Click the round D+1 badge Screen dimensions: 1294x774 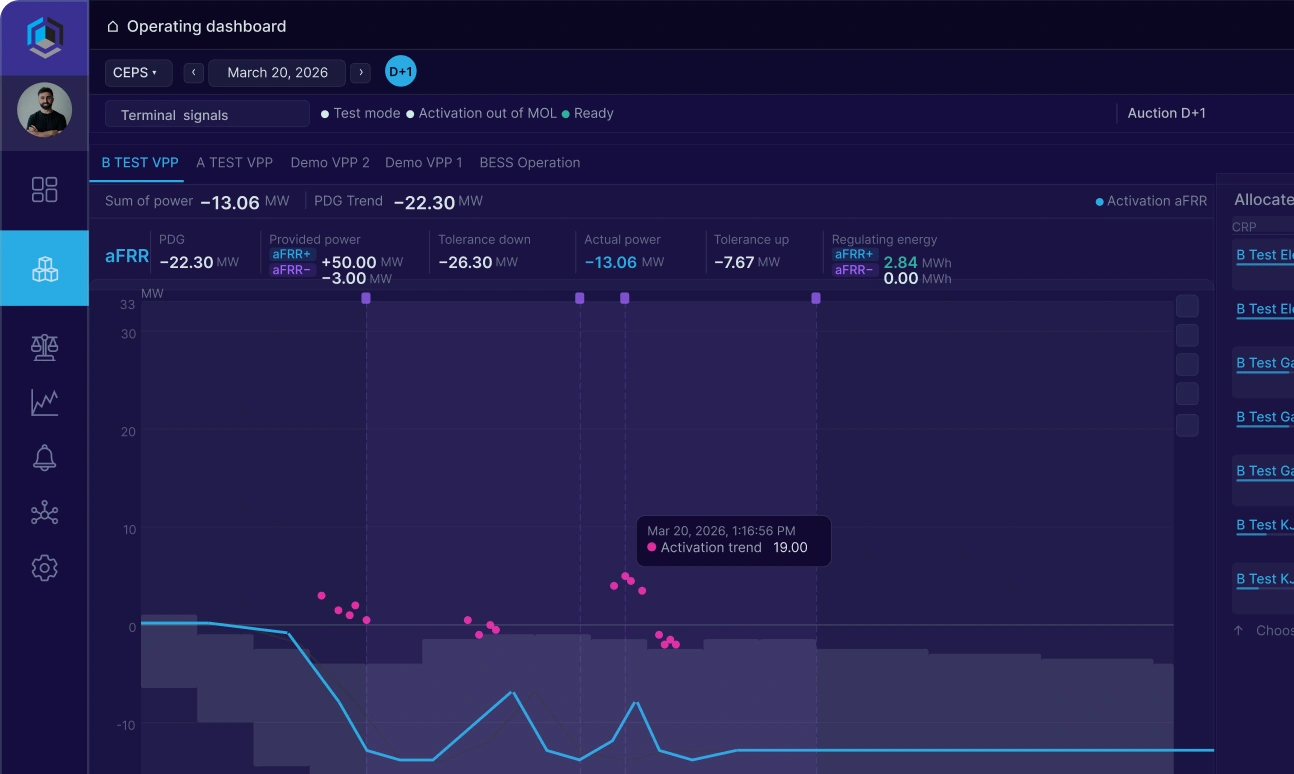401,71
